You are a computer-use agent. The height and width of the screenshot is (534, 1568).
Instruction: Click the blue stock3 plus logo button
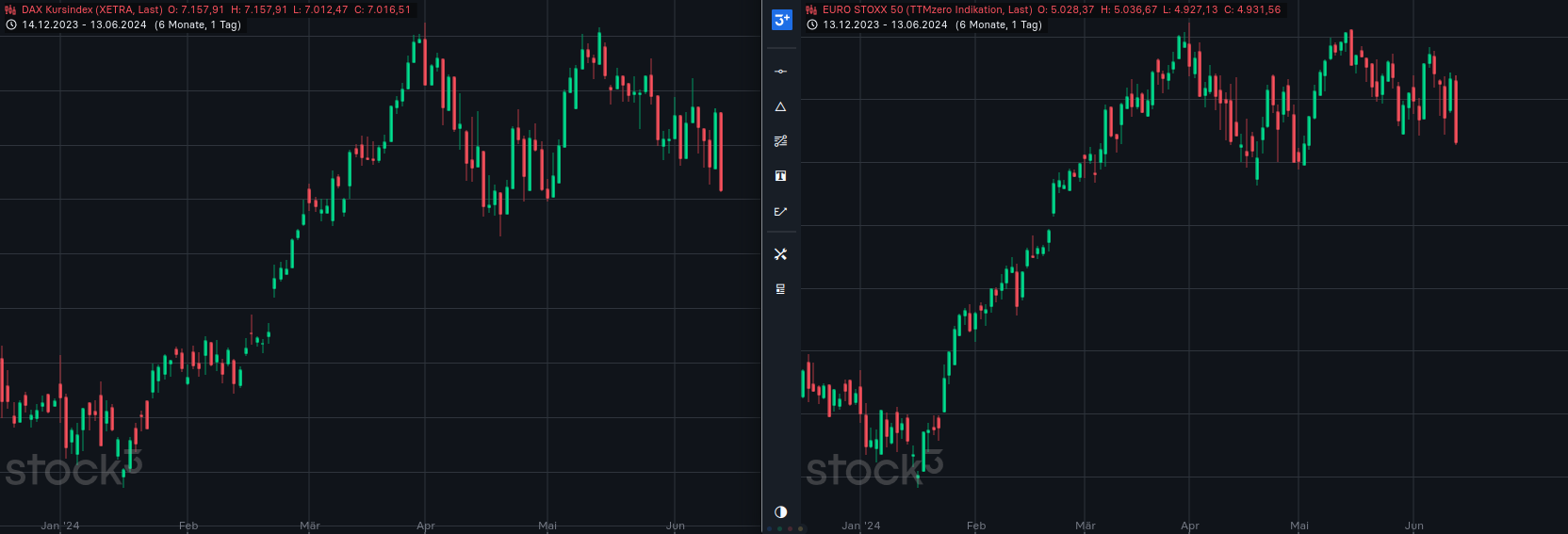pos(781,20)
